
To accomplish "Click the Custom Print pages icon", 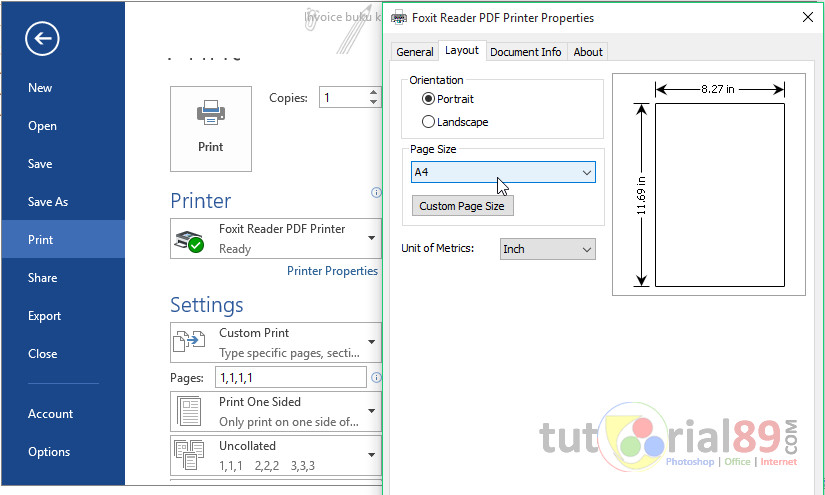I will click(x=189, y=341).
